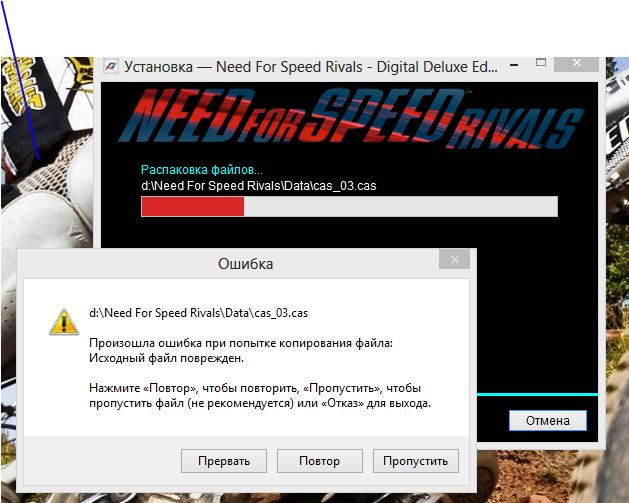Click the yellow warning icon in dialog
Image resolution: width=629 pixels, height=503 pixels.
click(64, 322)
